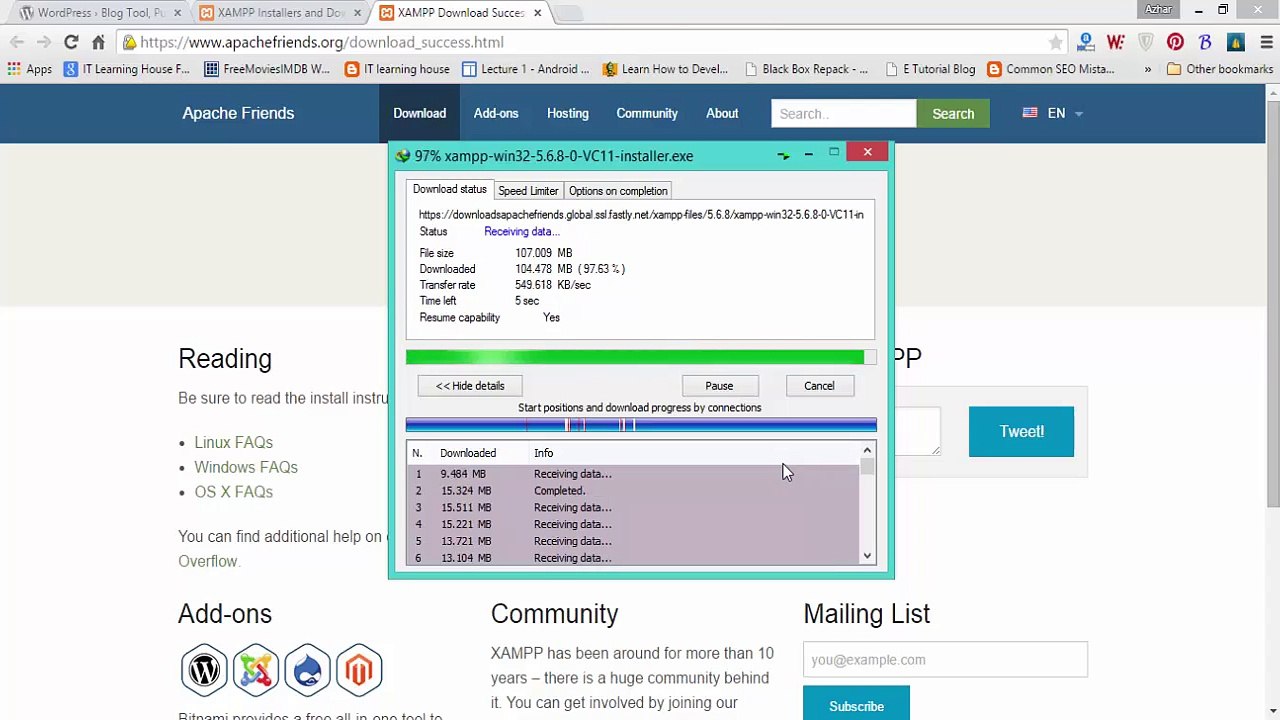The width and height of the screenshot is (1280, 720).
Task: Click the SSL lock warning icon in address bar
Action: point(129,42)
